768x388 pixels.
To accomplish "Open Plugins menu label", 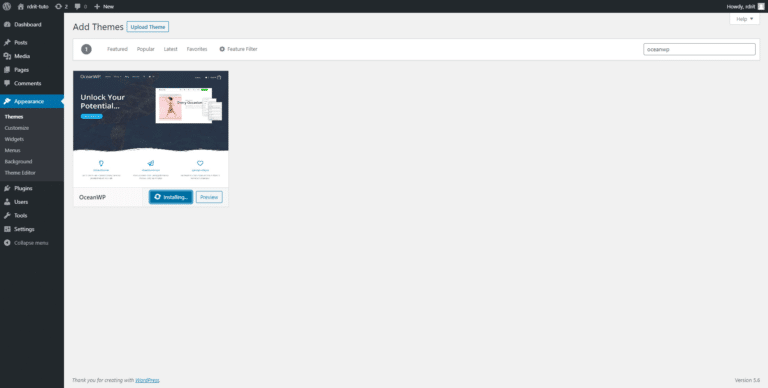I will coord(23,188).
